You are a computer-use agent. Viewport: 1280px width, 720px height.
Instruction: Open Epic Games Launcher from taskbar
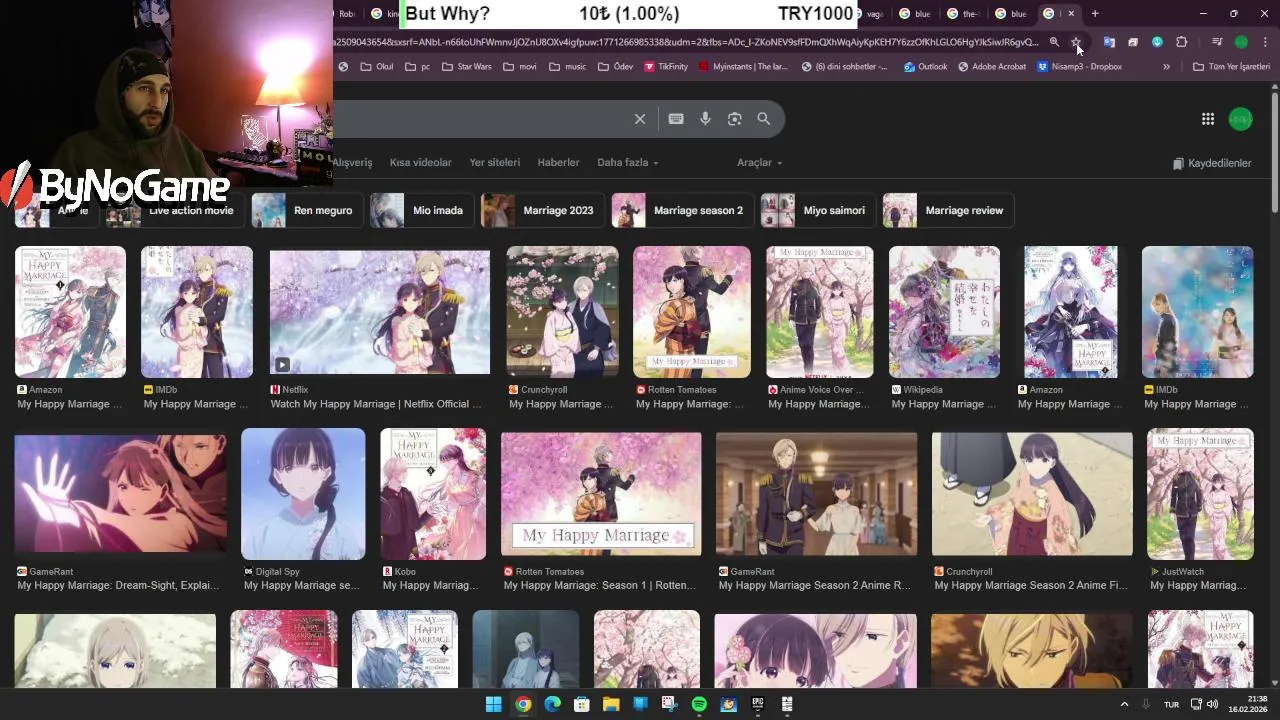click(x=757, y=704)
